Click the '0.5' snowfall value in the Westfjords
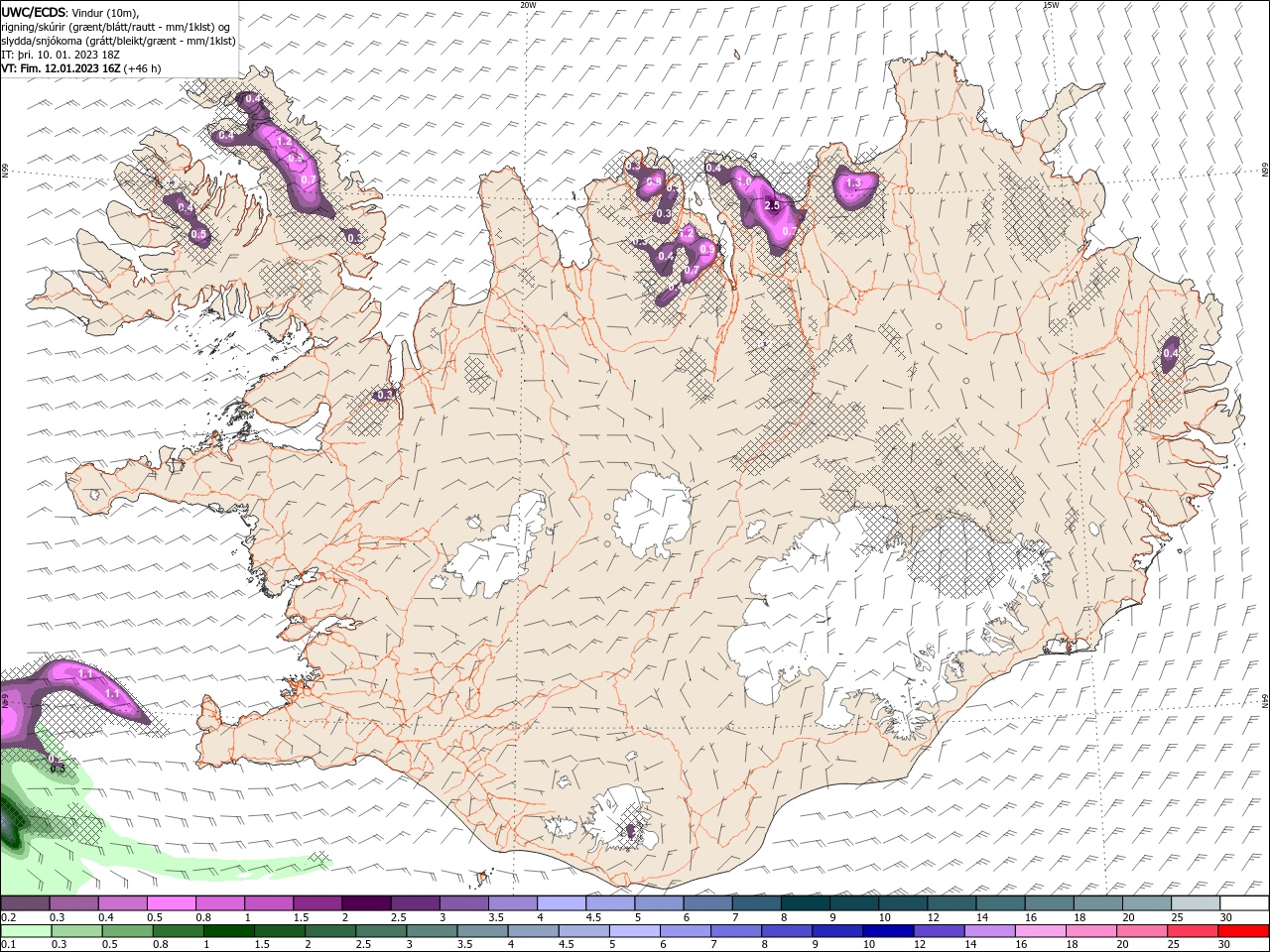Image resolution: width=1270 pixels, height=952 pixels. click(x=198, y=235)
